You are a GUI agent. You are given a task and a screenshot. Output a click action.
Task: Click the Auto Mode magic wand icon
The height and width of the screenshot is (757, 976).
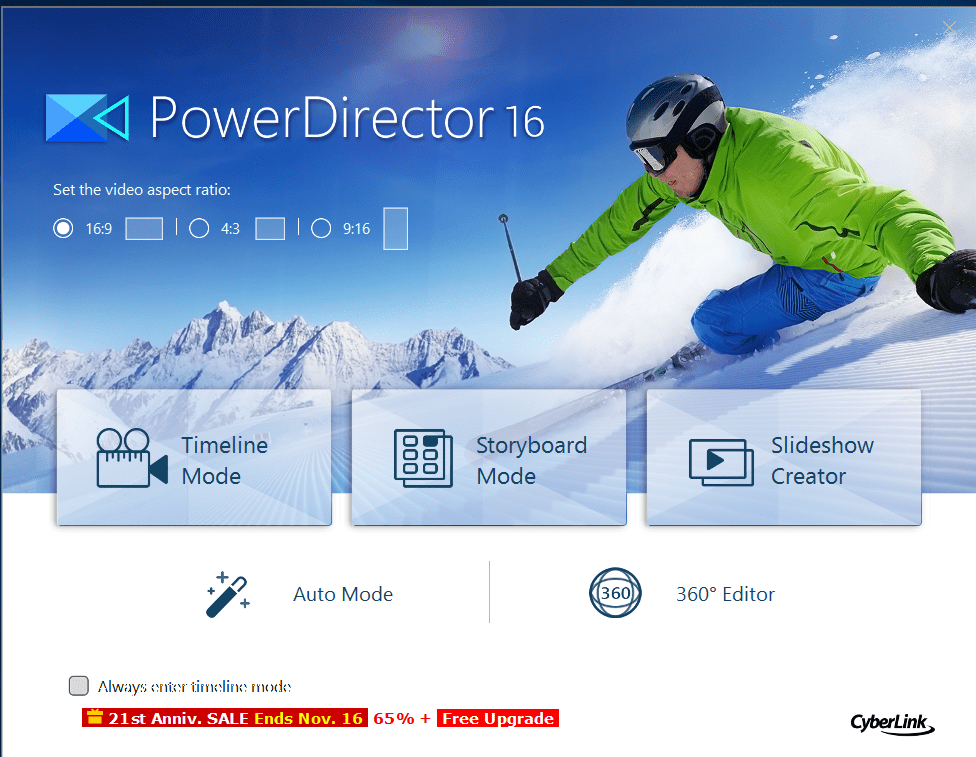227,592
